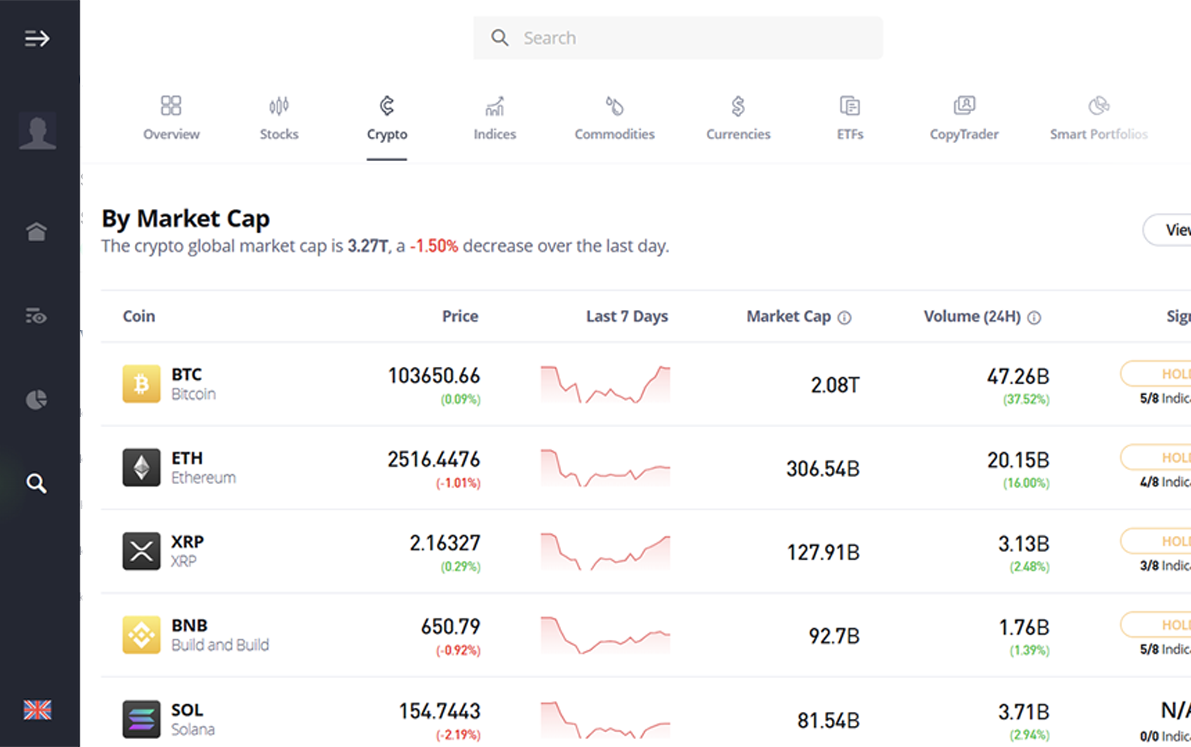Change language with UK flag icon
Screen dimensions: 1191x747
[37, 710]
